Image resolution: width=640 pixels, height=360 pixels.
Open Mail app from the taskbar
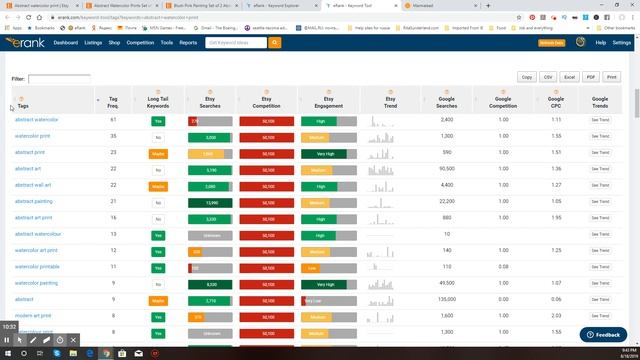click(x=139, y=353)
